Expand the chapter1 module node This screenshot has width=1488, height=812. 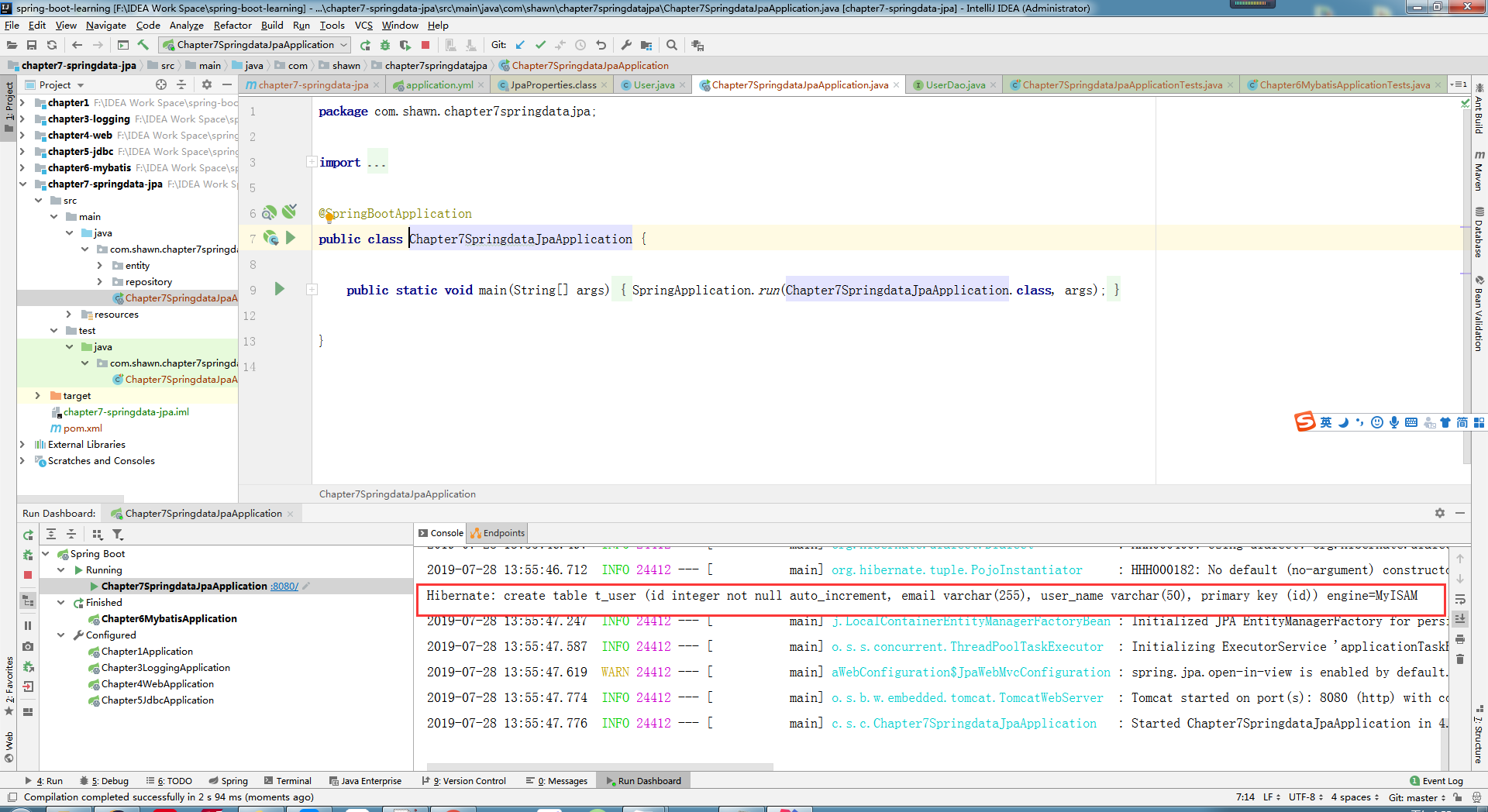[22, 102]
